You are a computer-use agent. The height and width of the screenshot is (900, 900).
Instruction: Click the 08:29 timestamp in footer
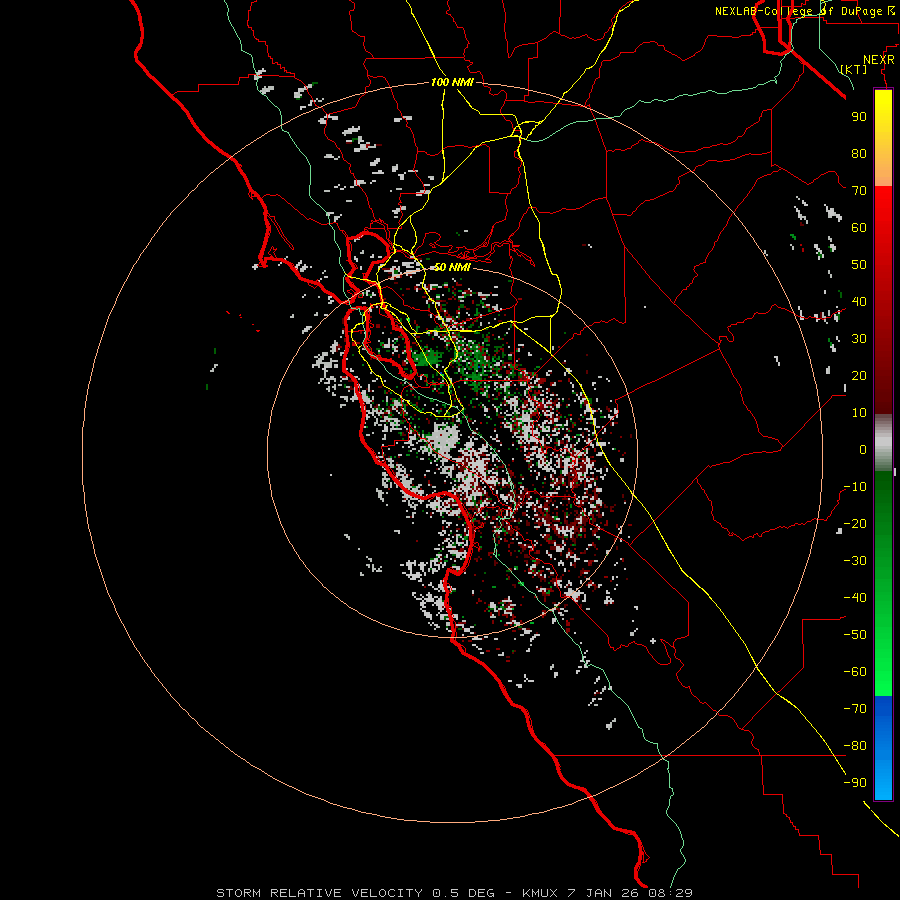coord(670,893)
